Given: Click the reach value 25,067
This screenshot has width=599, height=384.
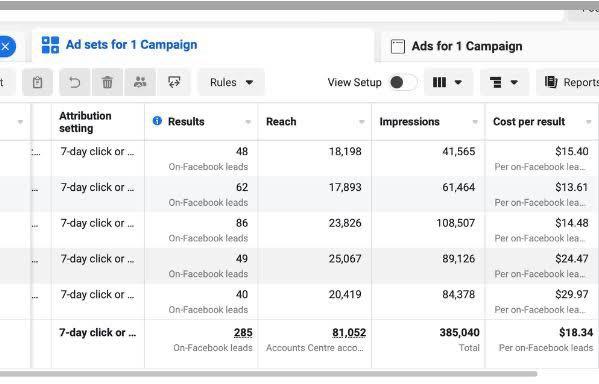Looking at the screenshot, I should pos(345,259).
